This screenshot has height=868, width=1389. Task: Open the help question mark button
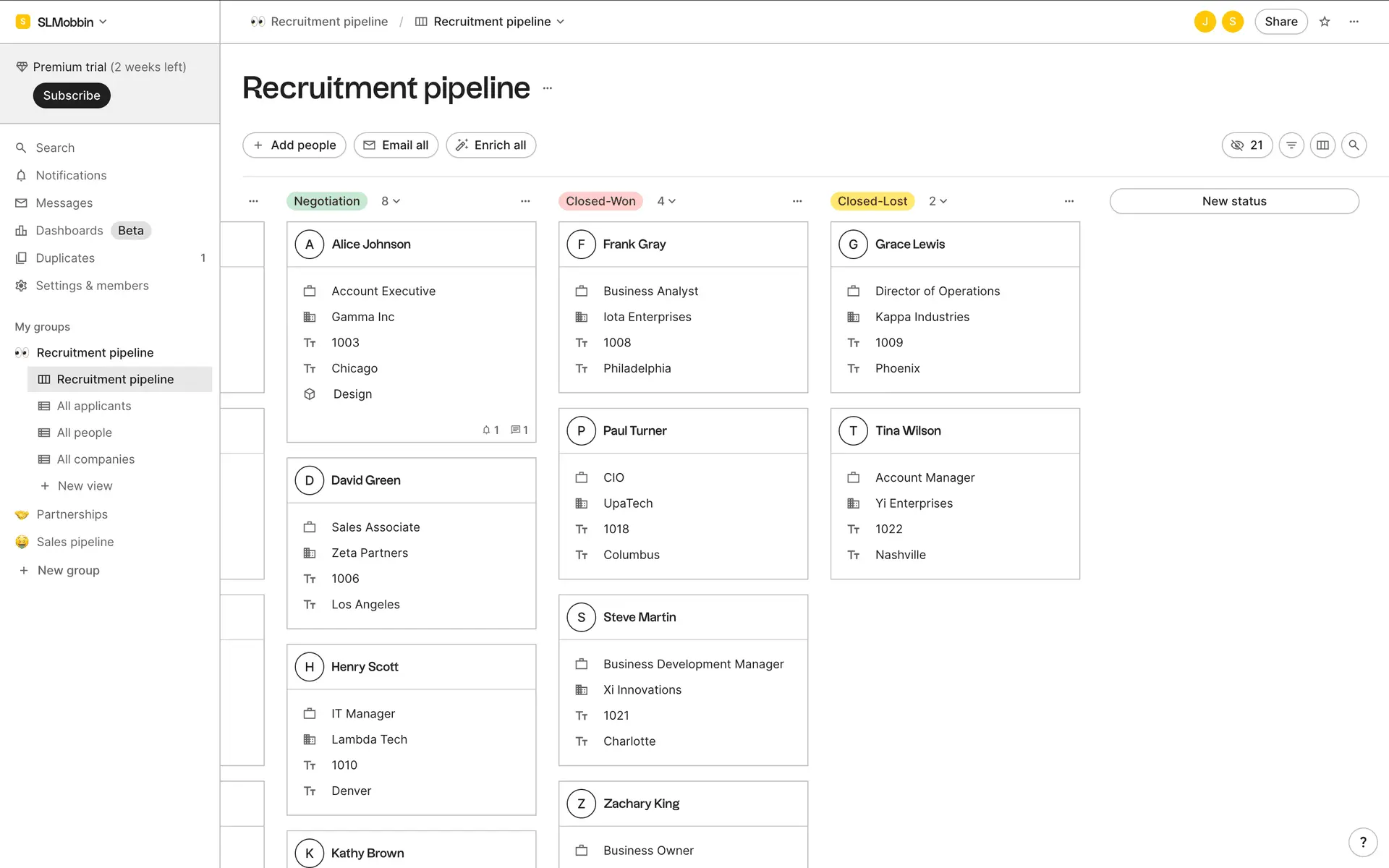click(x=1363, y=841)
